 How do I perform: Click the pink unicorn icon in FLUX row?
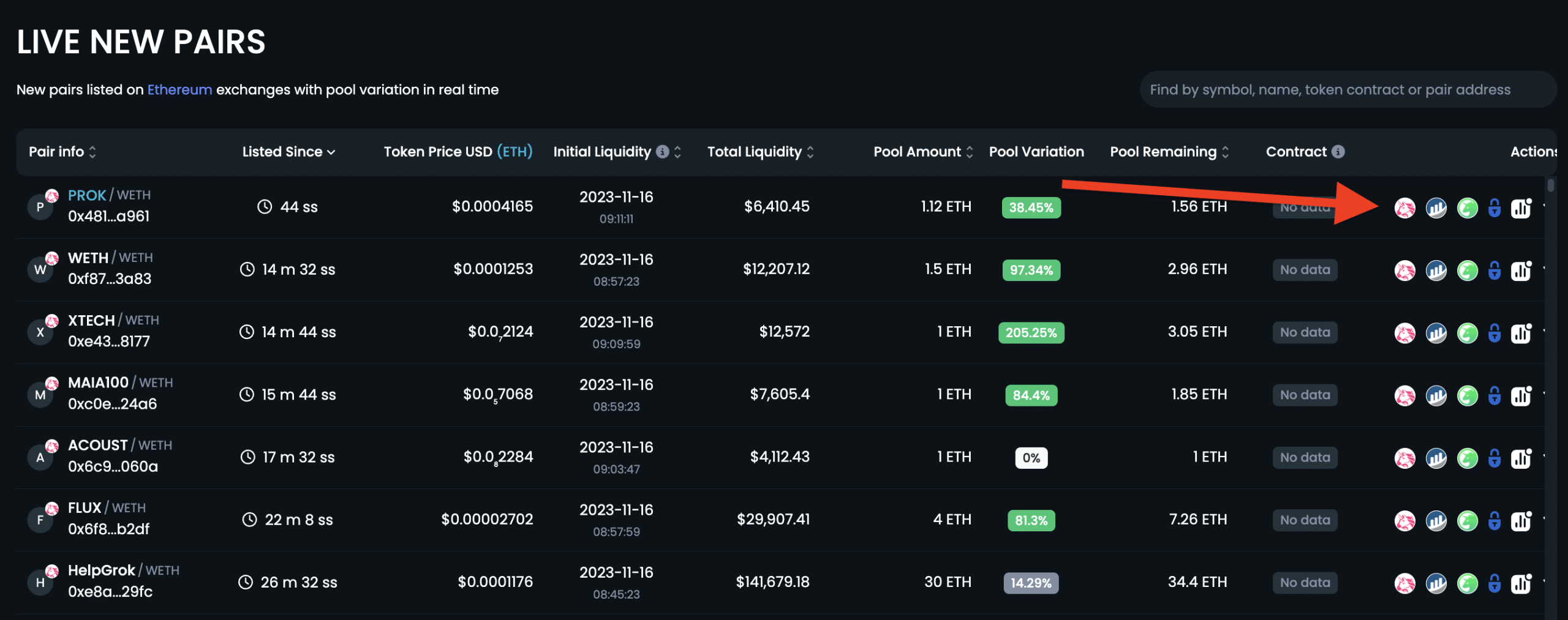click(x=1404, y=521)
